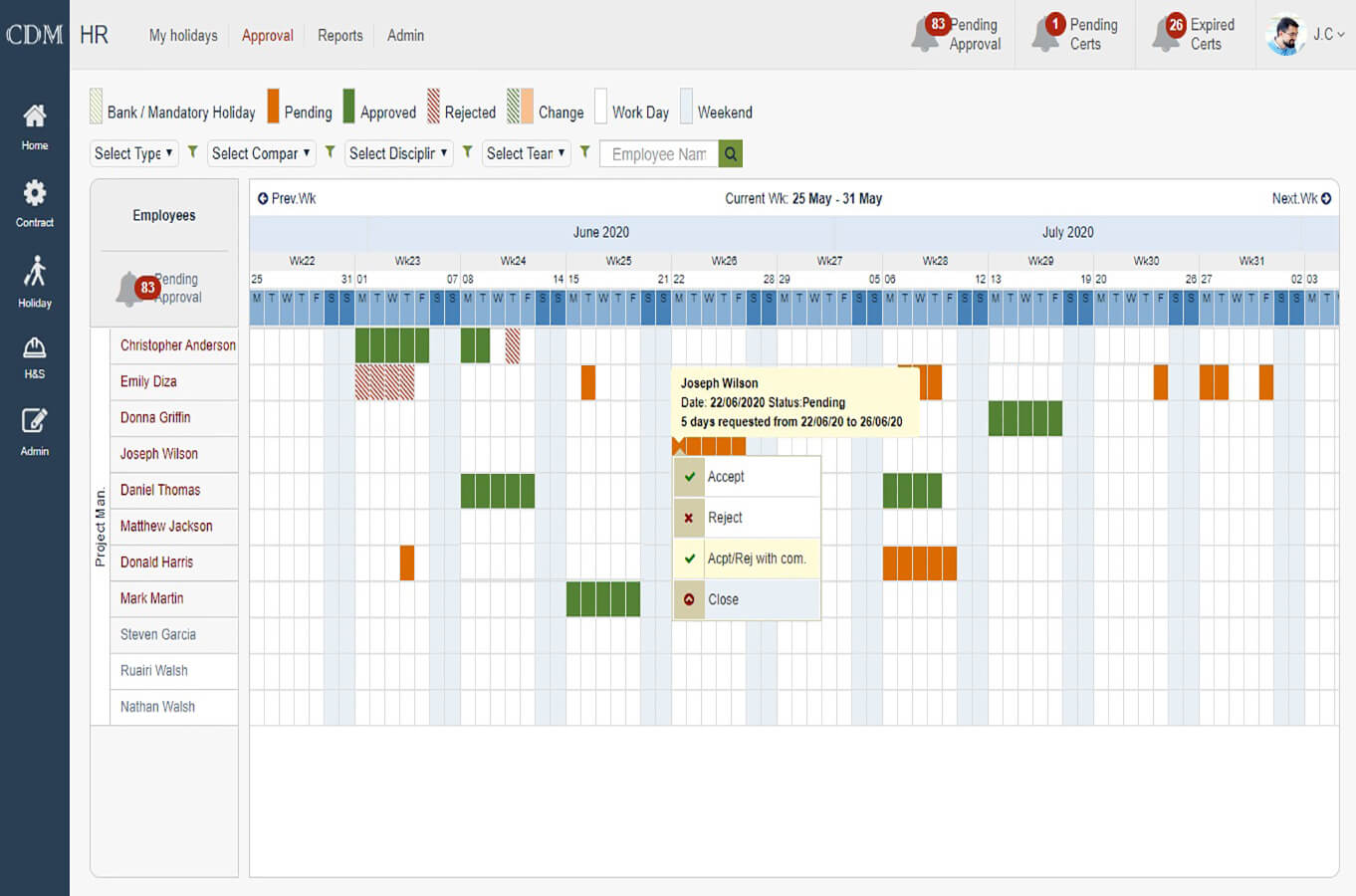Image resolution: width=1356 pixels, height=896 pixels.
Task: Open the Admin edit icon in sidebar
Action: (x=35, y=421)
